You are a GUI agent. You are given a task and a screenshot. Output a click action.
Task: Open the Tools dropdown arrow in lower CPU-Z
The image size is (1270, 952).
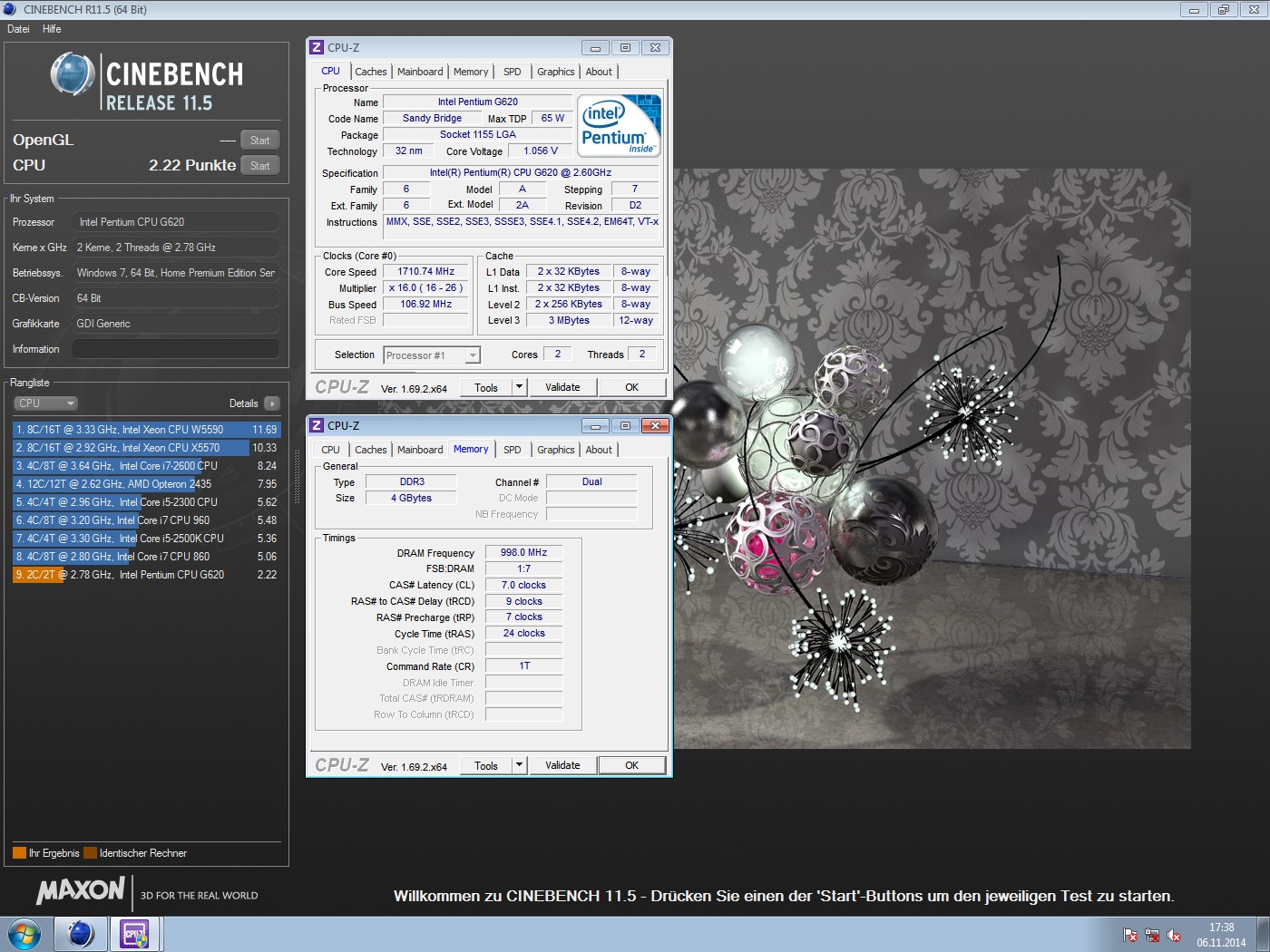(x=519, y=765)
